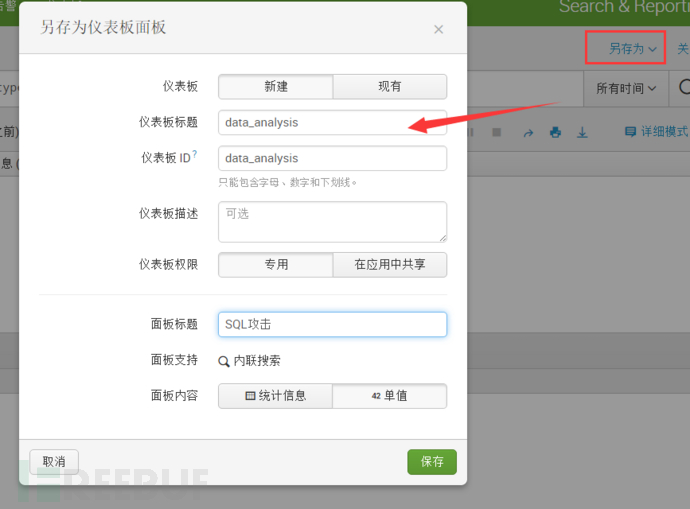
Task: Click the 仪表板标题 input field
Action: click(332, 122)
